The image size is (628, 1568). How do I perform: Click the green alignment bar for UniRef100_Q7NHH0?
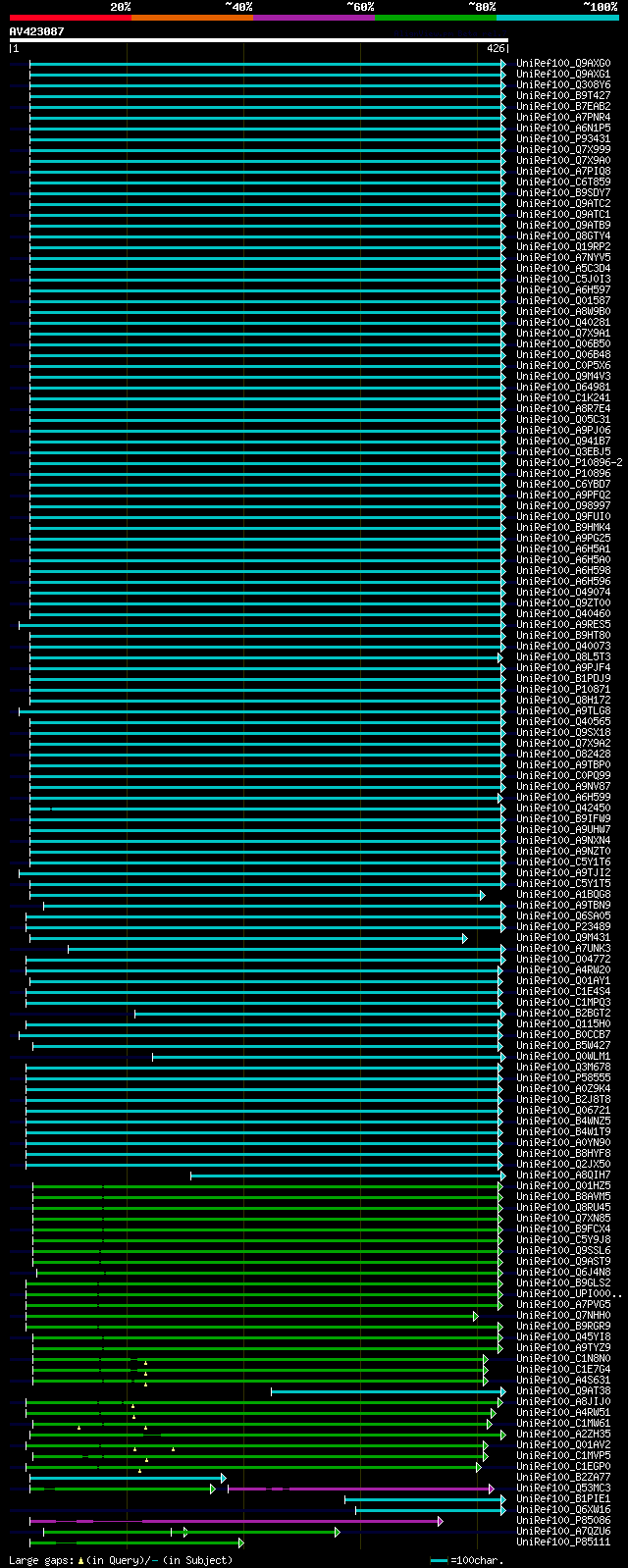coord(252,1316)
